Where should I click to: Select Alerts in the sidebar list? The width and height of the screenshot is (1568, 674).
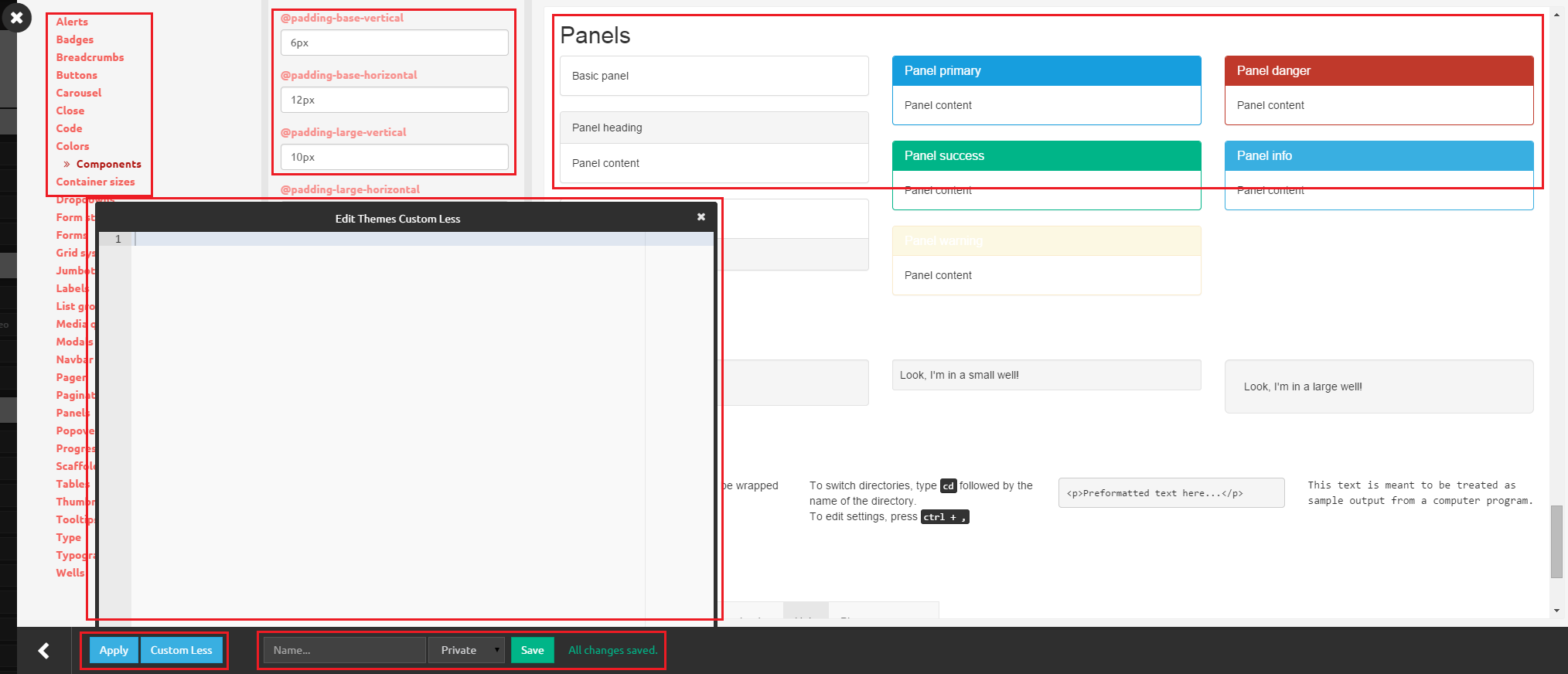(72, 22)
